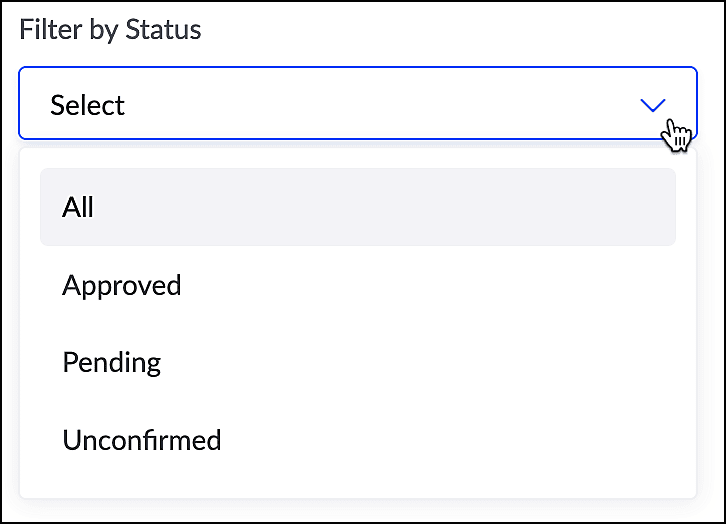
Task: Click the downward arrow beside Select
Action: tap(652, 105)
